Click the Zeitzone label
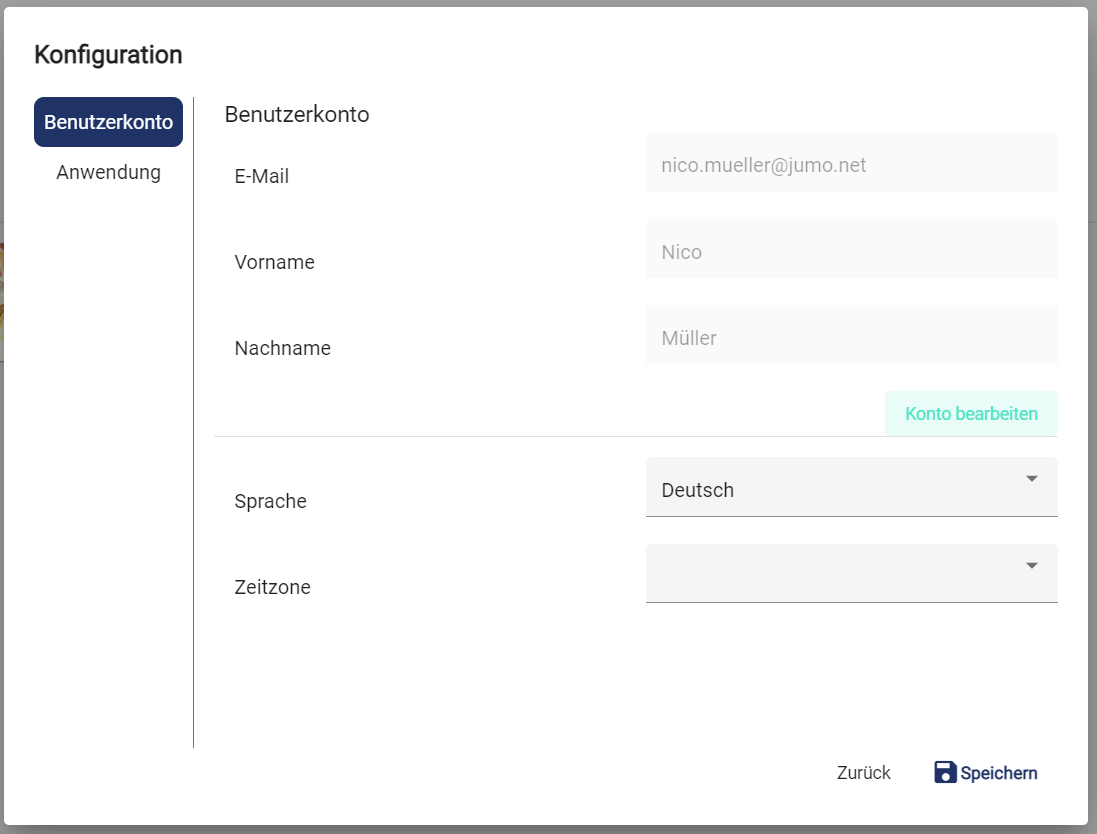This screenshot has height=834, width=1097. pyautogui.click(x=272, y=588)
